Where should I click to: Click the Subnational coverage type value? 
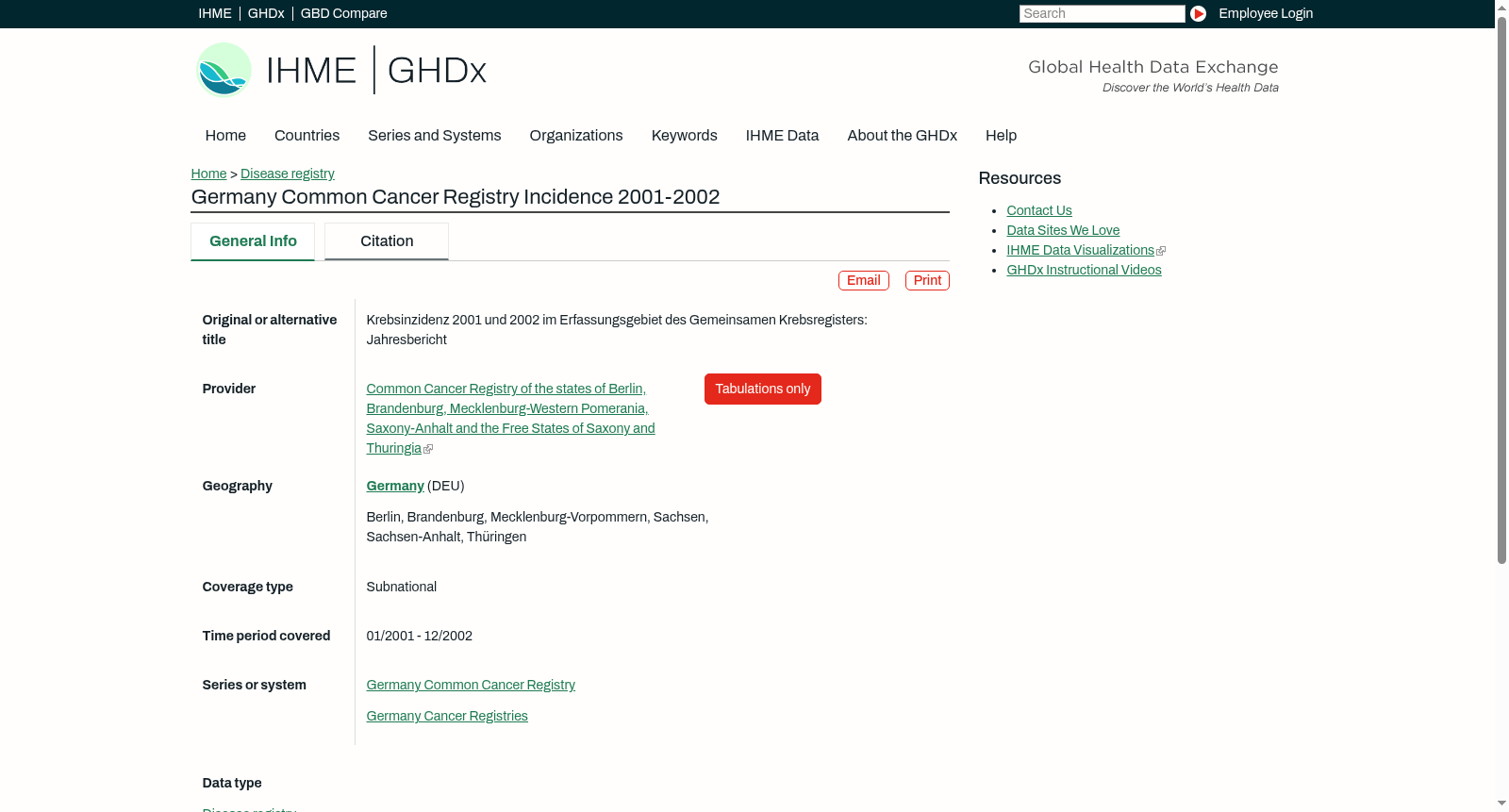(402, 587)
